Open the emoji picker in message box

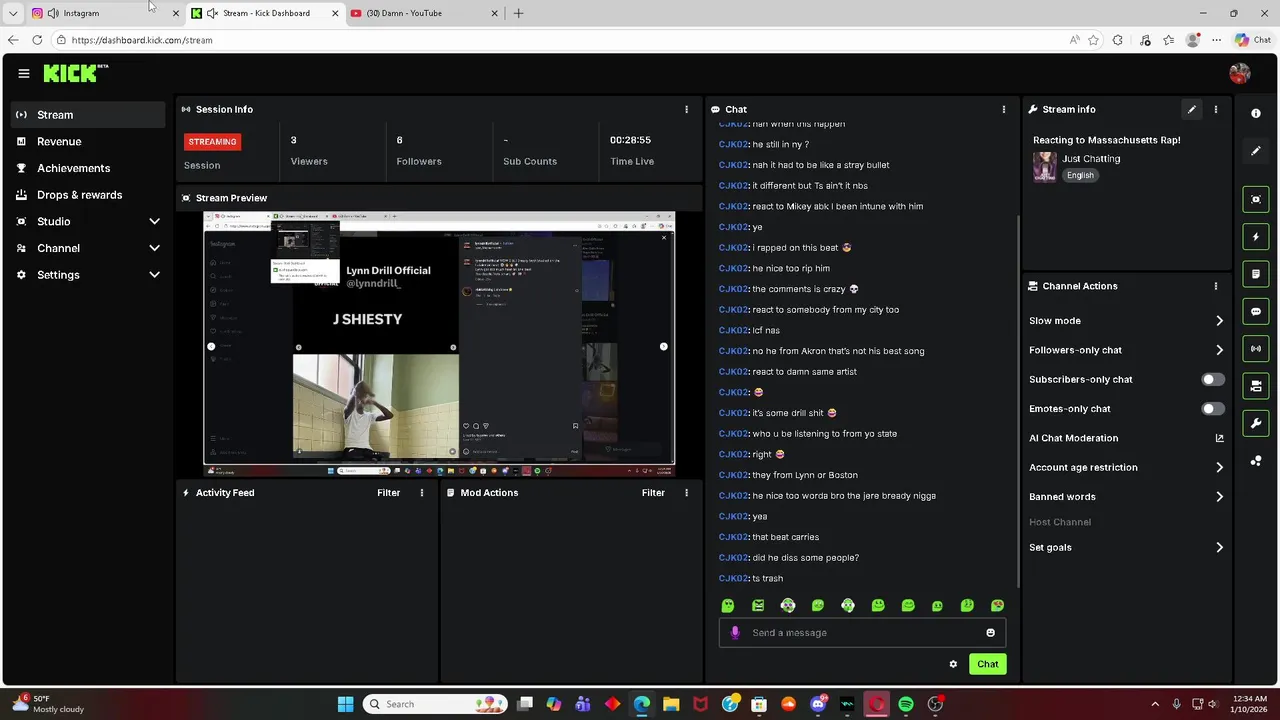tap(990, 632)
